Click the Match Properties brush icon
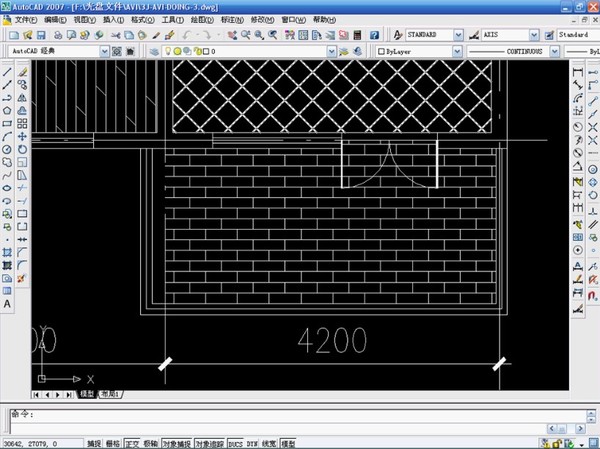The height and width of the screenshot is (449, 600). [170, 35]
